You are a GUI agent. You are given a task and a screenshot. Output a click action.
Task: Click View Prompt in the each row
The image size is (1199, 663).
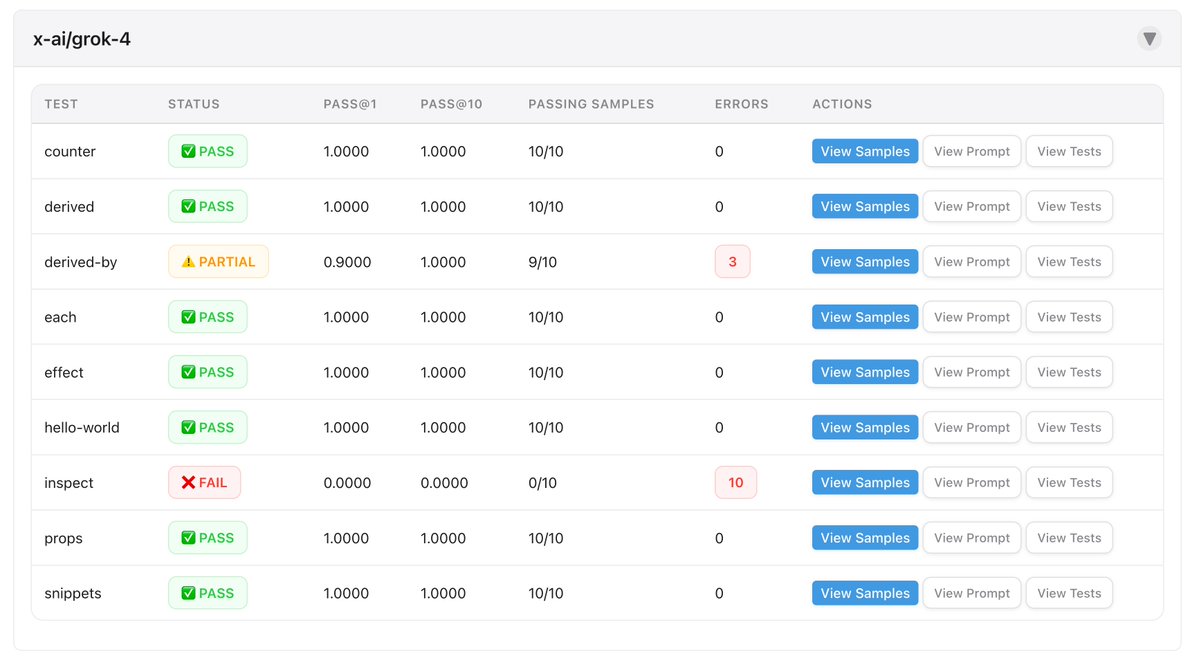click(972, 317)
